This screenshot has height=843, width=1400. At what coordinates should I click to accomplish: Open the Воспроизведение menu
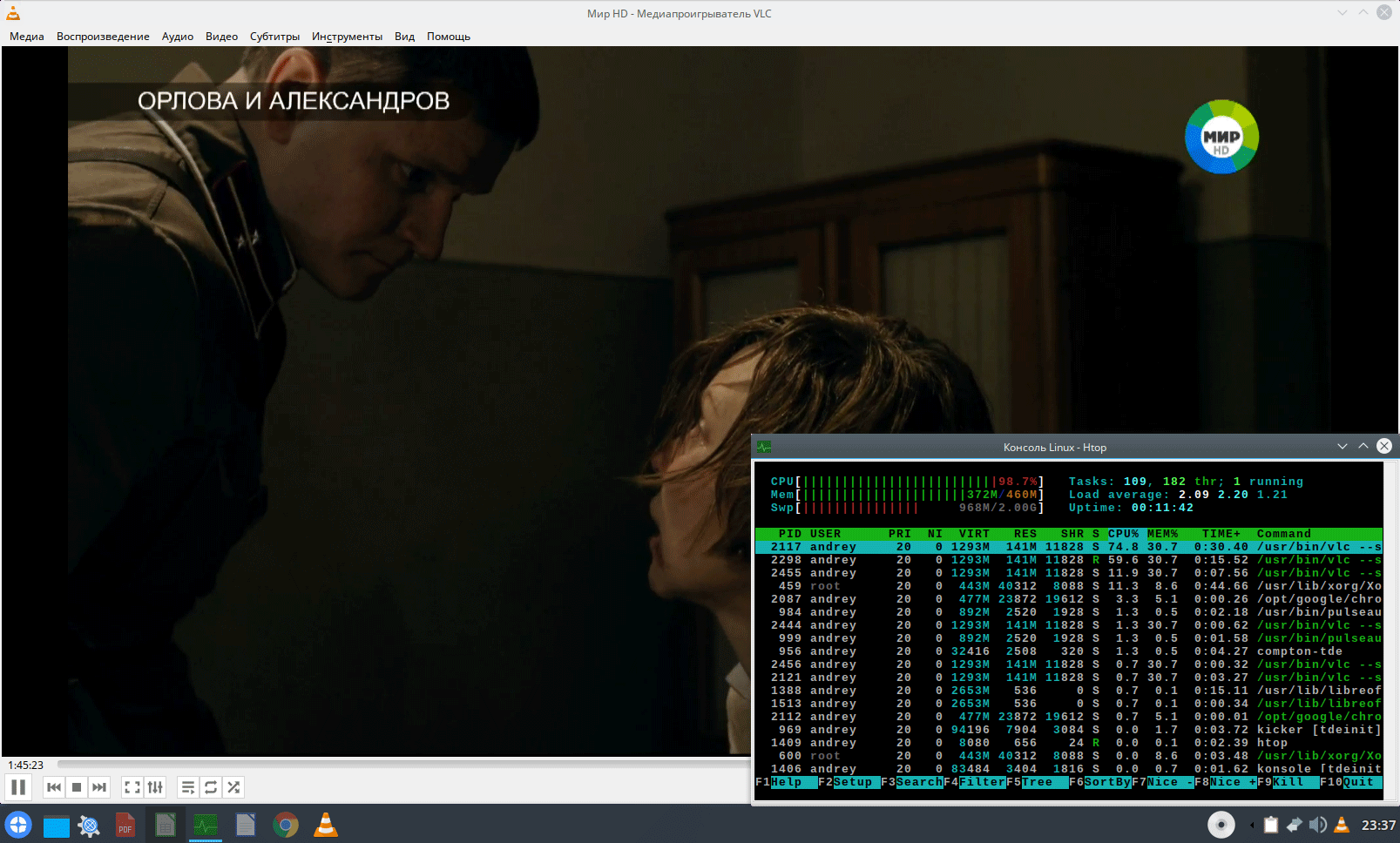(103, 37)
